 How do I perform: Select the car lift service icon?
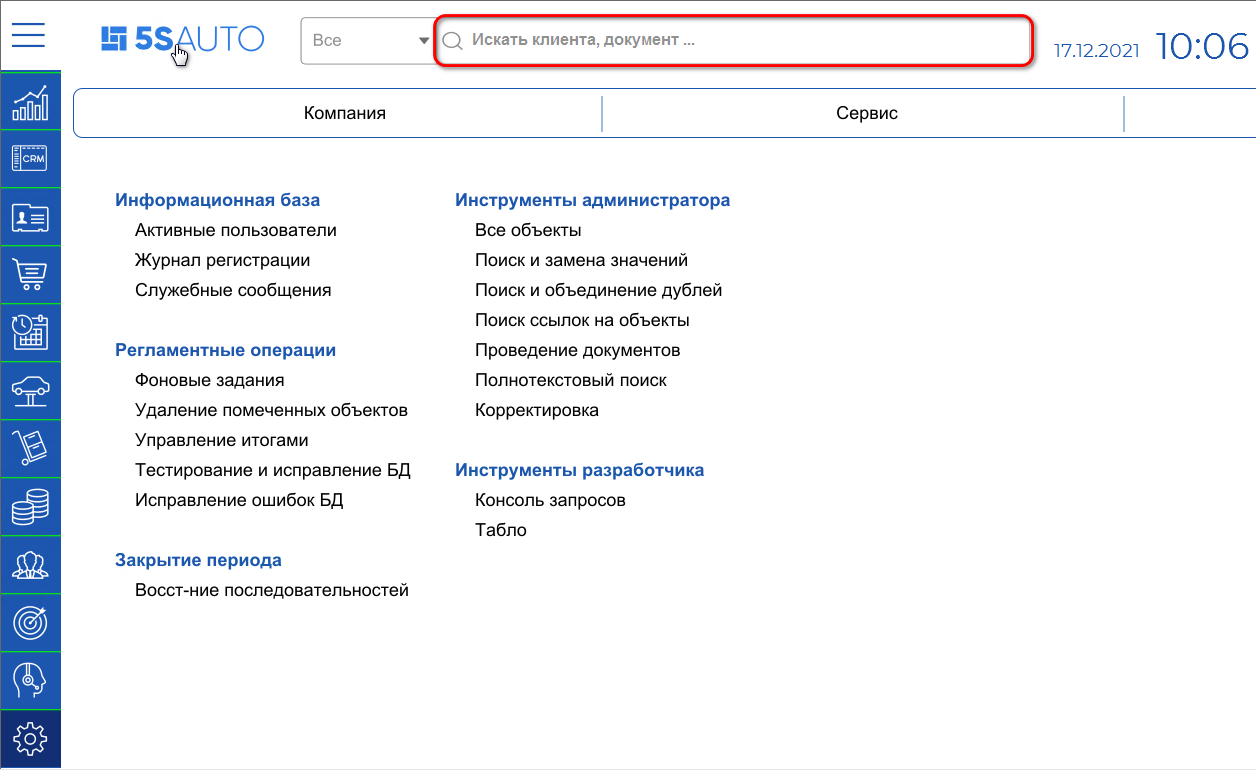coord(30,390)
